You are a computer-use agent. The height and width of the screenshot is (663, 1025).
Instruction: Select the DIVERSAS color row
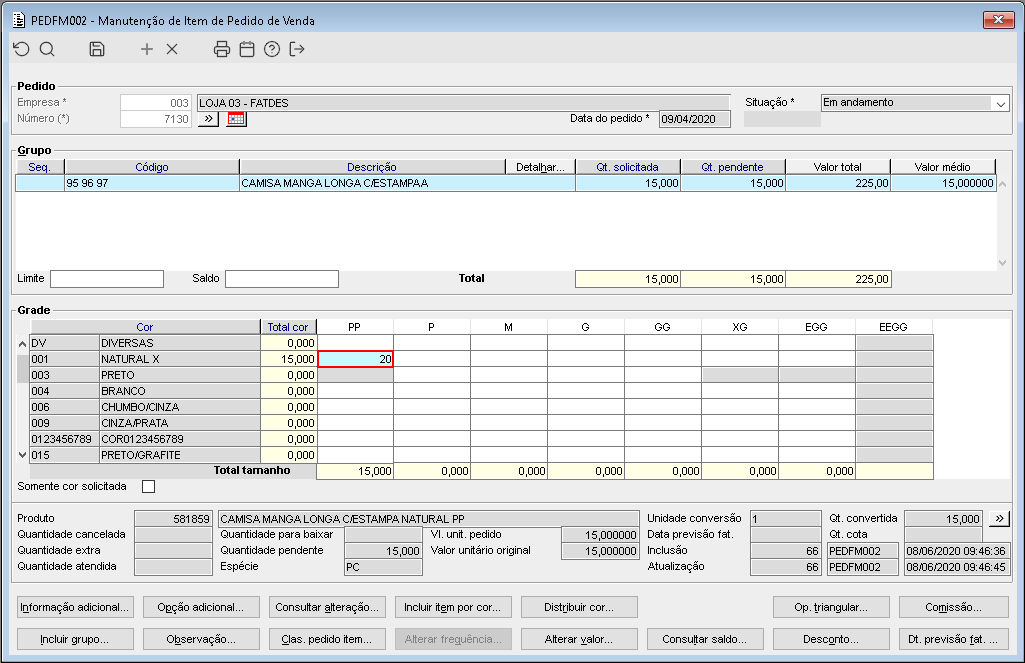coord(145,343)
